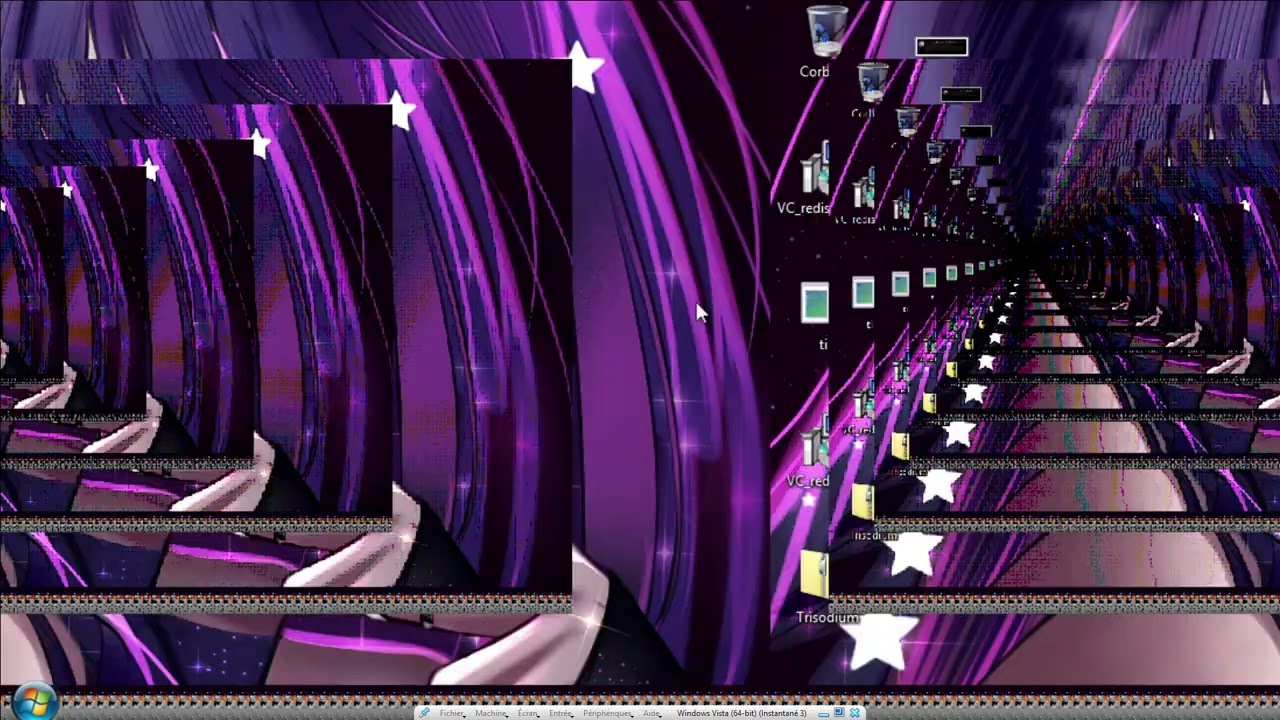Viewport: 1280px width, 720px height.
Task: Exit fullscreen with the mini toolbar restore button
Action: [x=839, y=712]
